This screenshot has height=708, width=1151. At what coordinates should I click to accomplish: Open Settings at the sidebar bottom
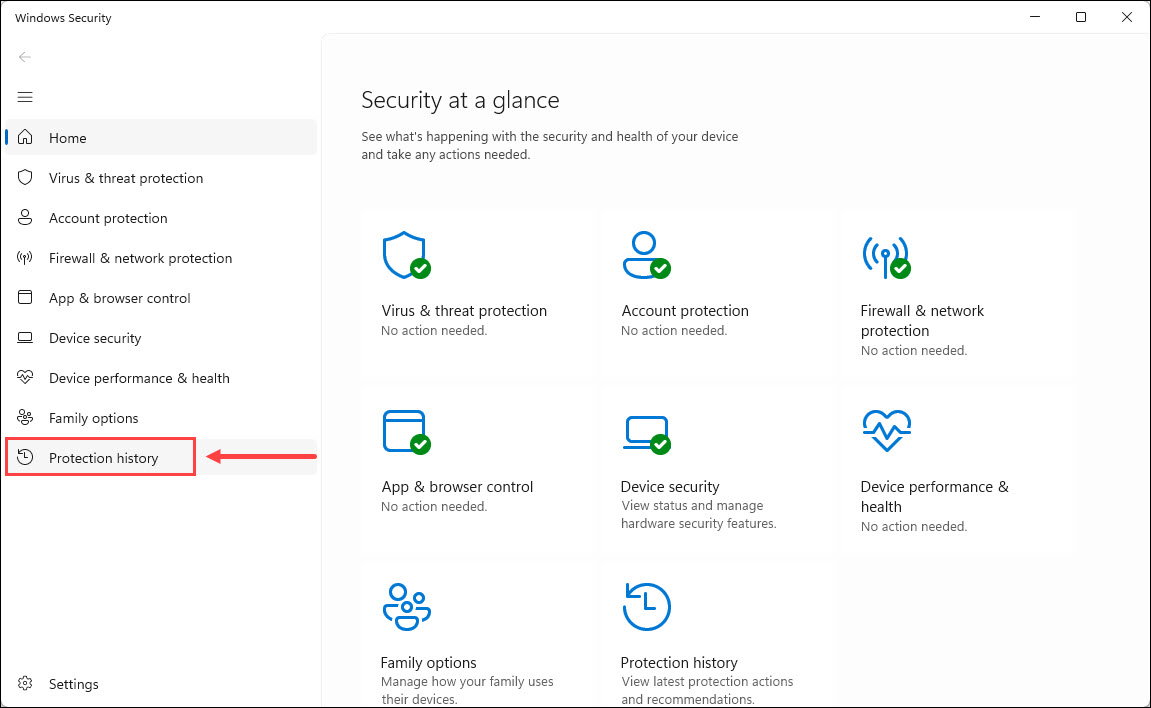pos(73,684)
